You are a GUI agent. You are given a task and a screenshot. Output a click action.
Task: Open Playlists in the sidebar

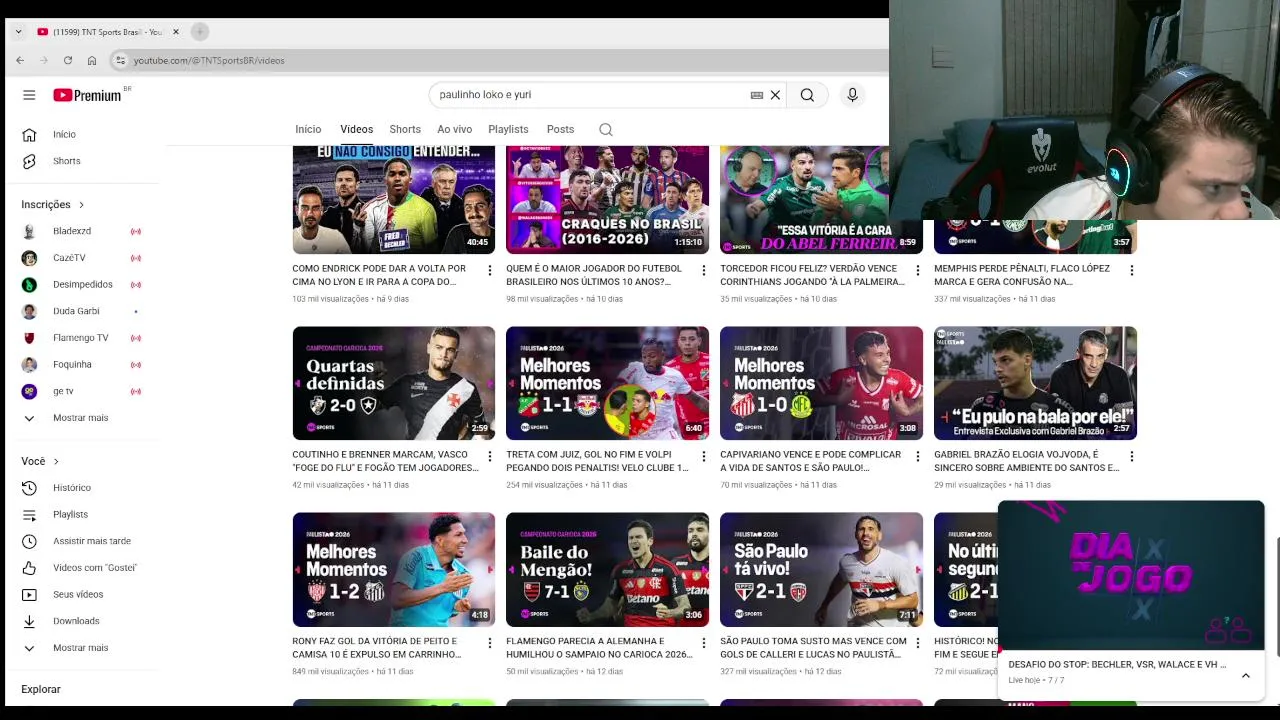coord(70,514)
